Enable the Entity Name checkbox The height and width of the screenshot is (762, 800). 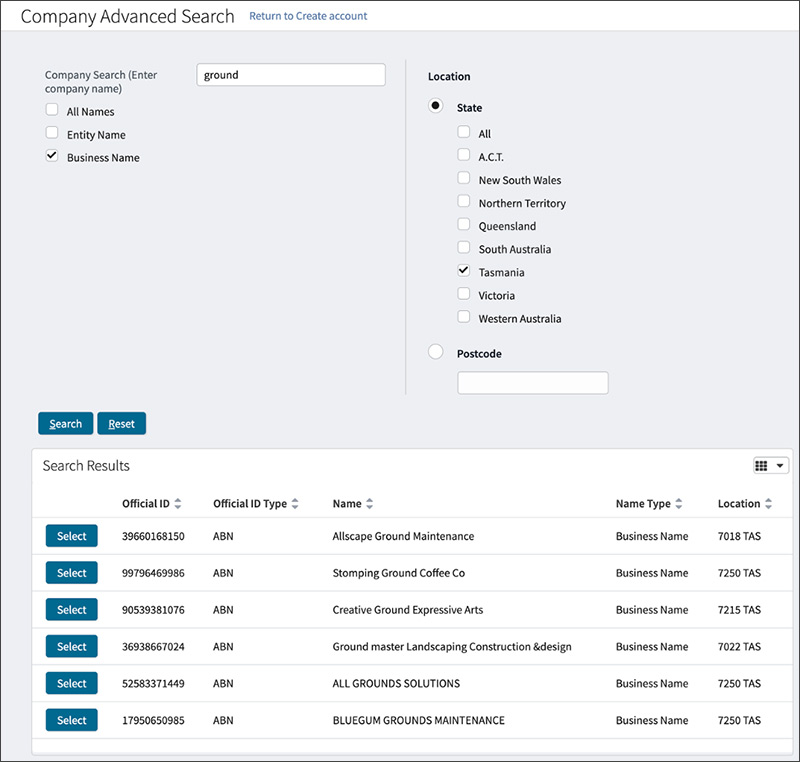(52, 134)
